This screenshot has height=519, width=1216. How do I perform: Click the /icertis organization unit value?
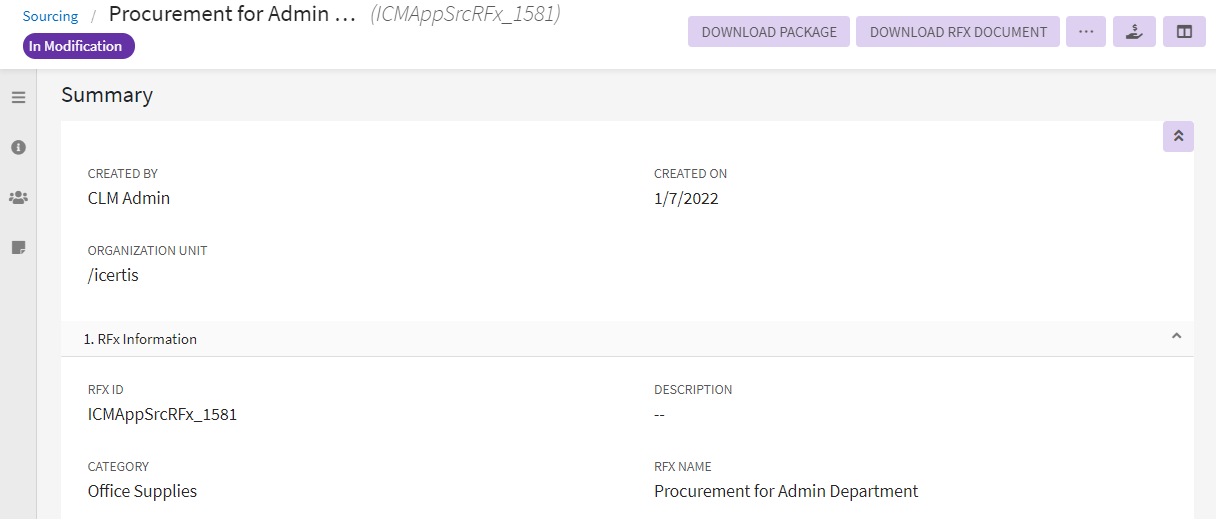113,275
